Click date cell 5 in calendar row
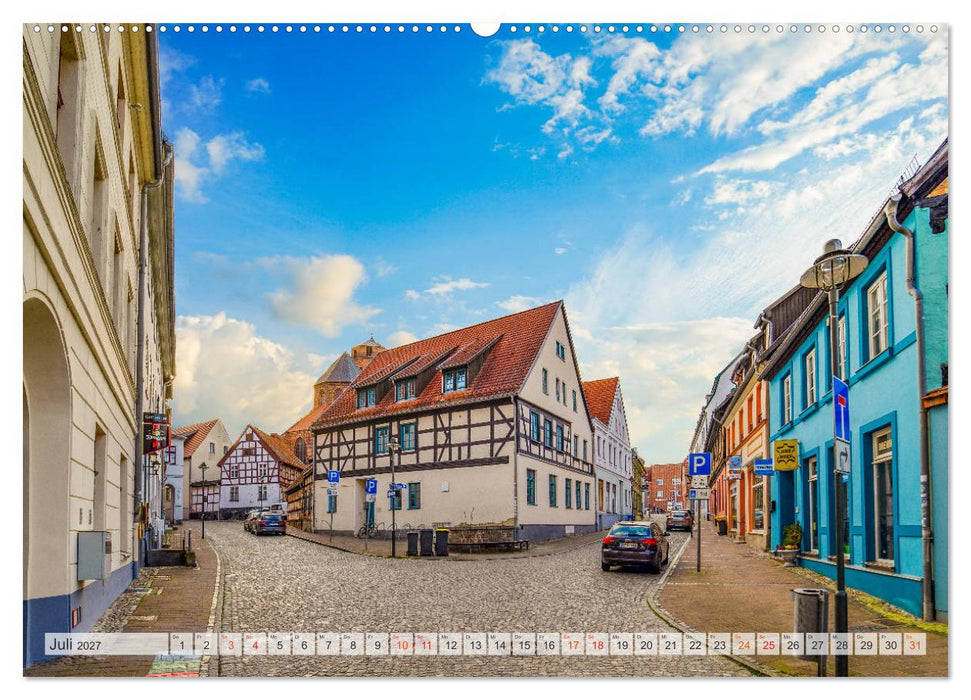 [279, 644]
